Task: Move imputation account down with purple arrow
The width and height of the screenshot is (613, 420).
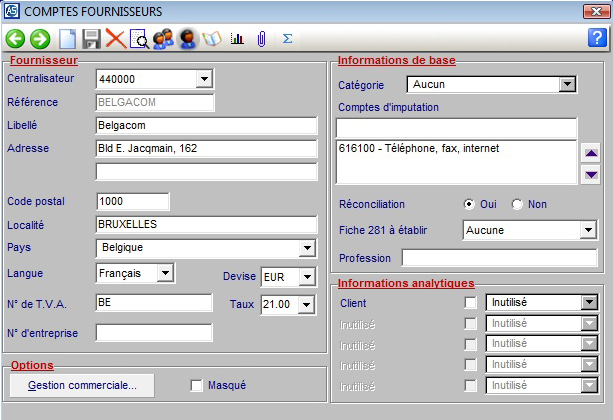Action: tap(591, 174)
